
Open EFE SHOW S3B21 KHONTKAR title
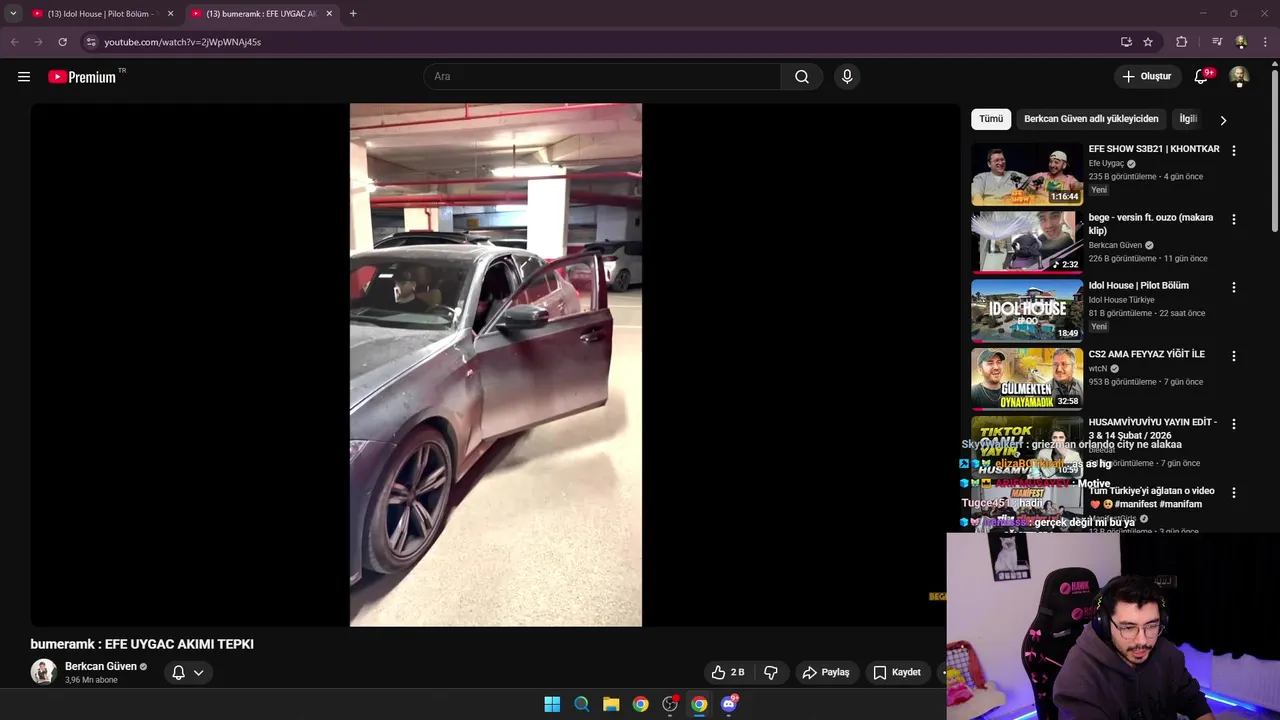click(1154, 149)
